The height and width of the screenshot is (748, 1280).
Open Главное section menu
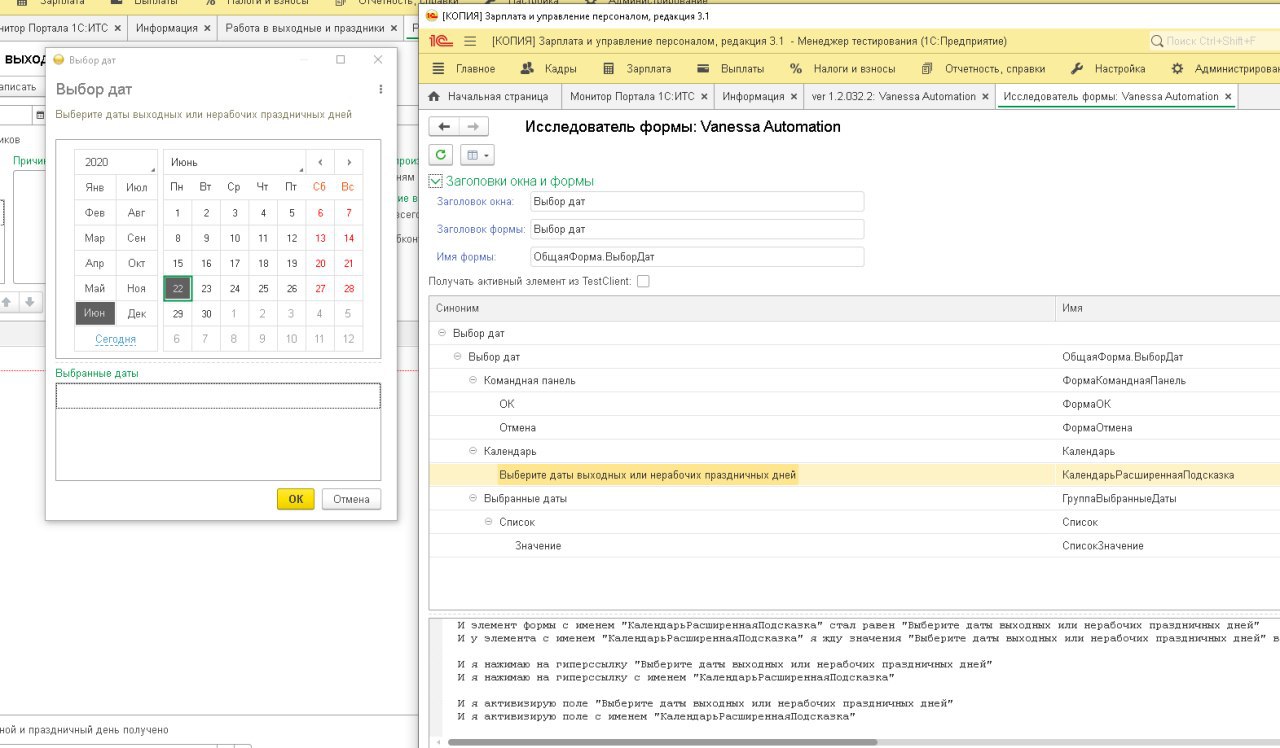(464, 69)
